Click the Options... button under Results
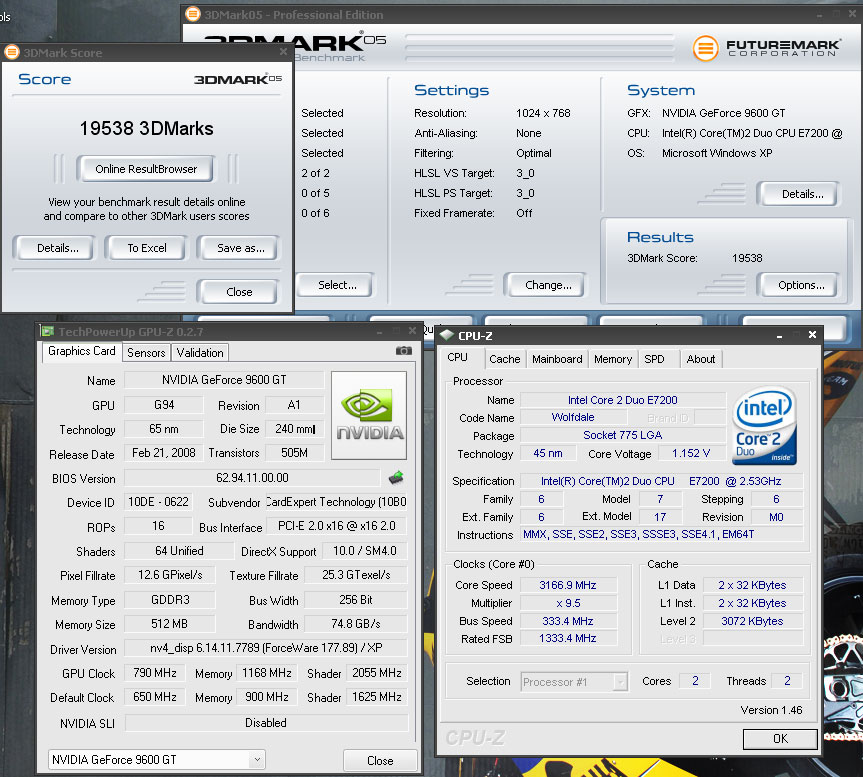The image size is (863, 777). click(801, 285)
